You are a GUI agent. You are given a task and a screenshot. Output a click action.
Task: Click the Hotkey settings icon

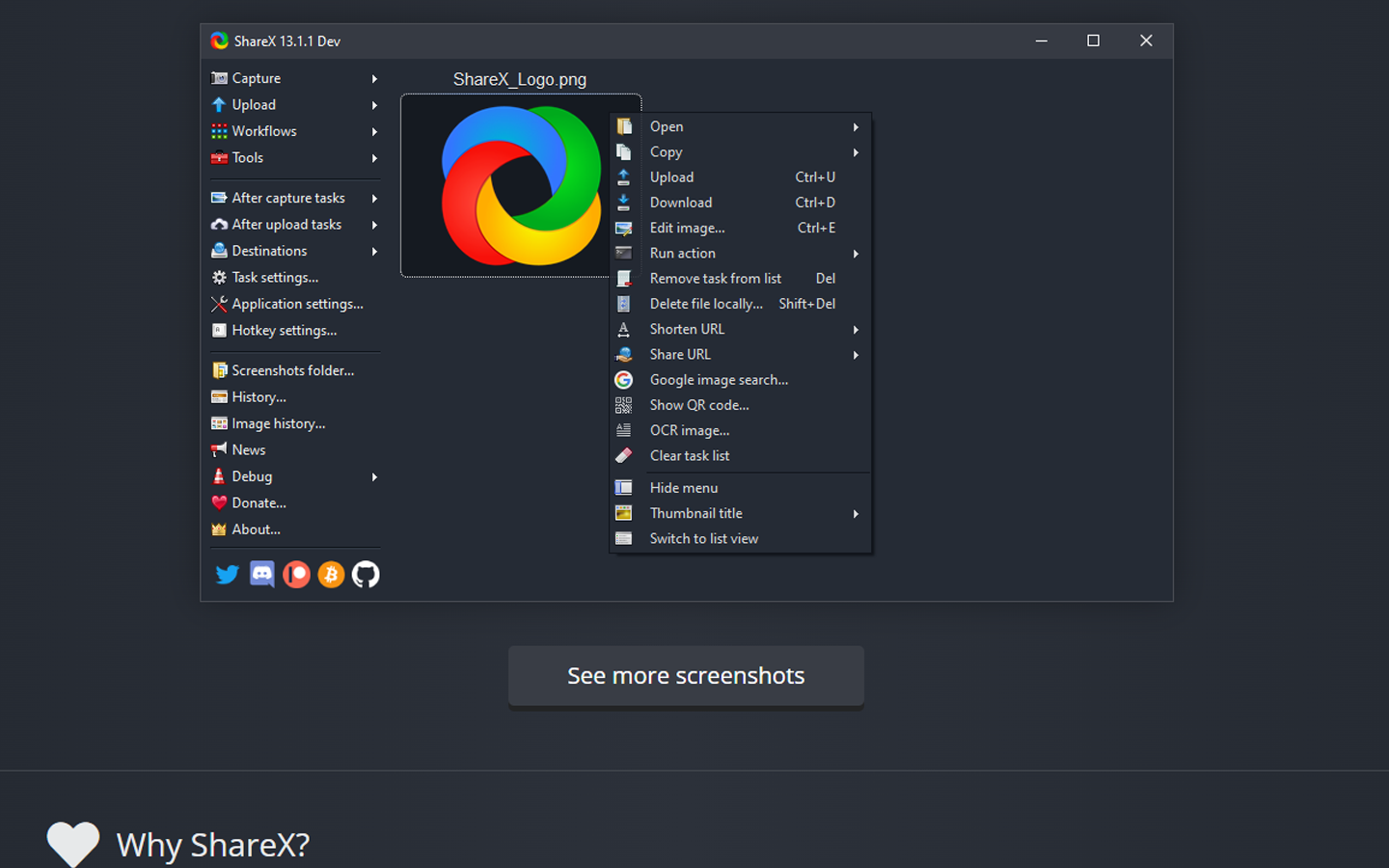pos(219,330)
